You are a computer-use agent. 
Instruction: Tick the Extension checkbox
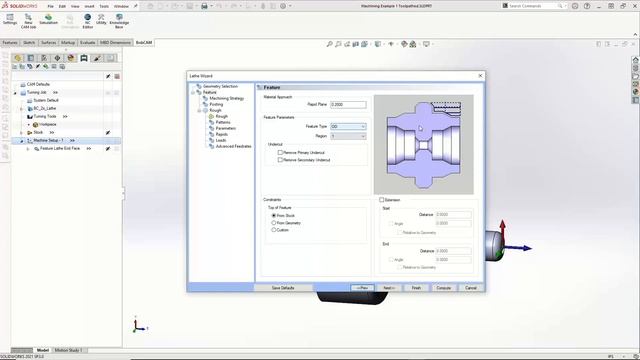coord(382,200)
